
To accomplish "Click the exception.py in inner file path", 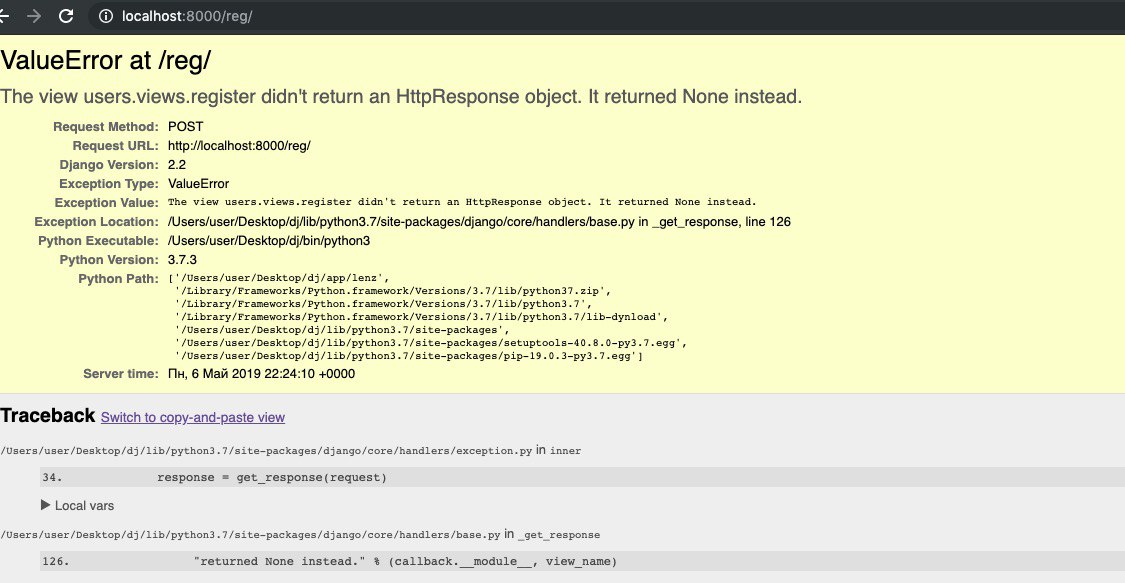I will [291, 450].
